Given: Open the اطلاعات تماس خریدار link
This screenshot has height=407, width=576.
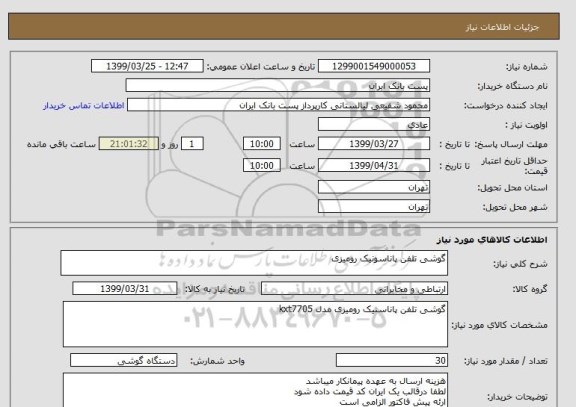Looking at the screenshot, I should point(84,105).
